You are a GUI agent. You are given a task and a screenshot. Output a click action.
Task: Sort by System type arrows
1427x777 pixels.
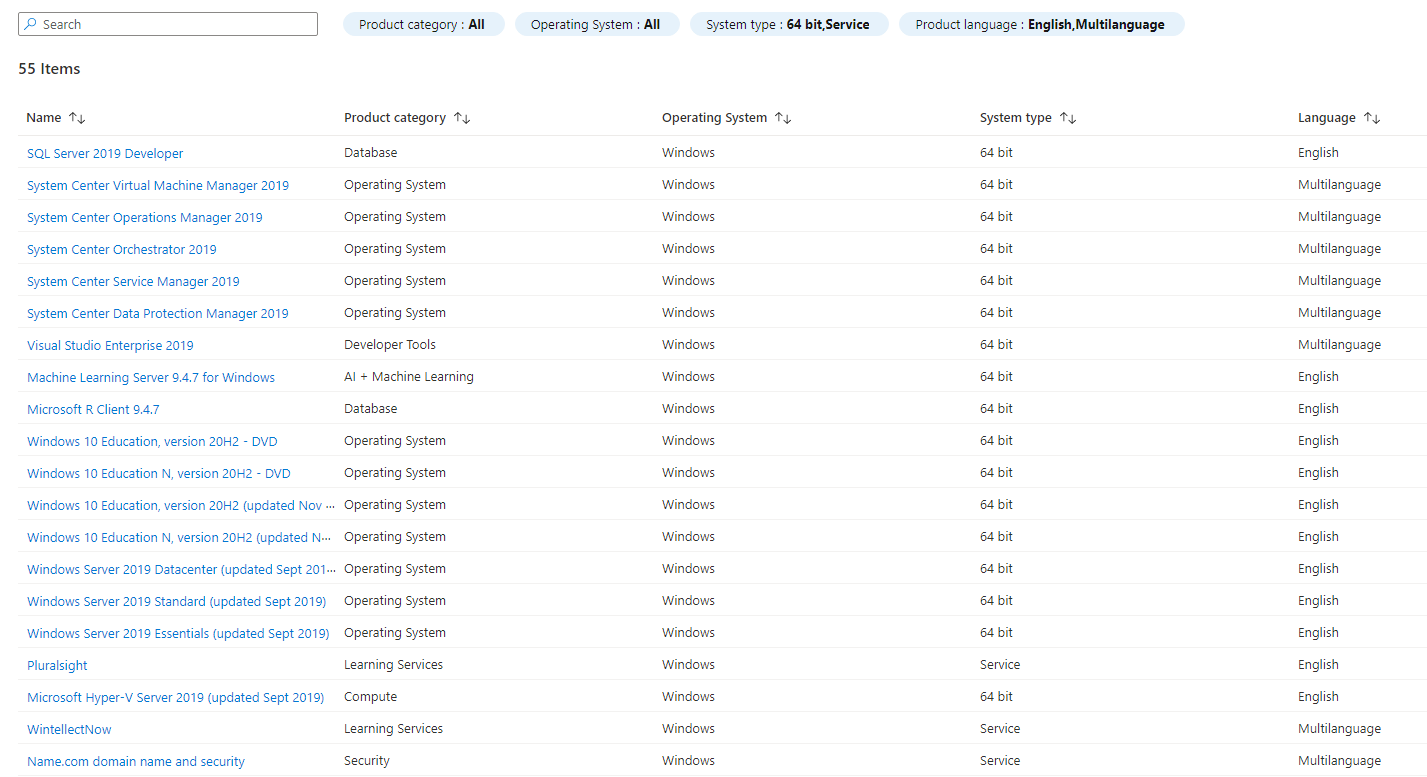1068,118
